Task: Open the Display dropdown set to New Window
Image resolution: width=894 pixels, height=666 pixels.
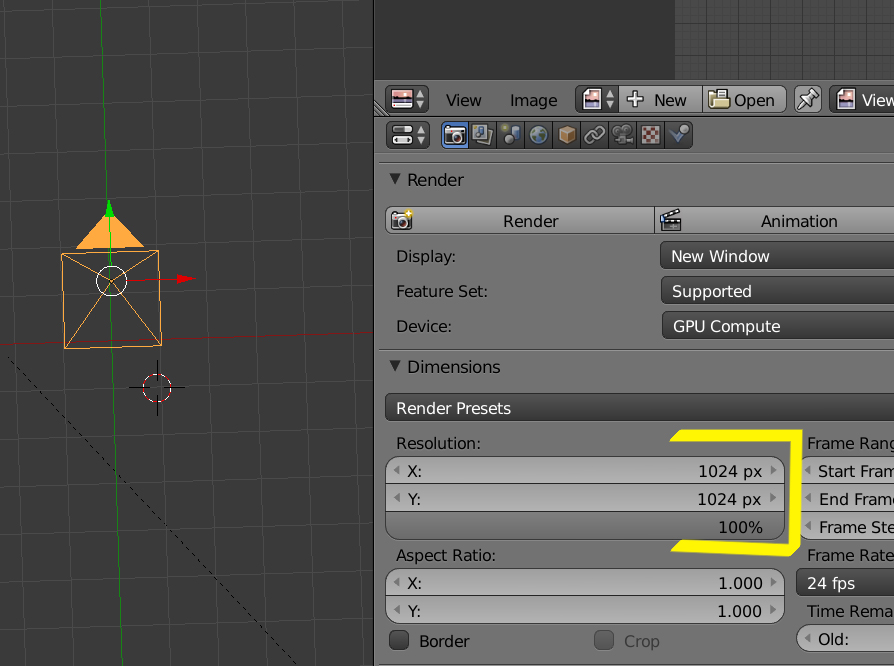Action: click(776, 256)
